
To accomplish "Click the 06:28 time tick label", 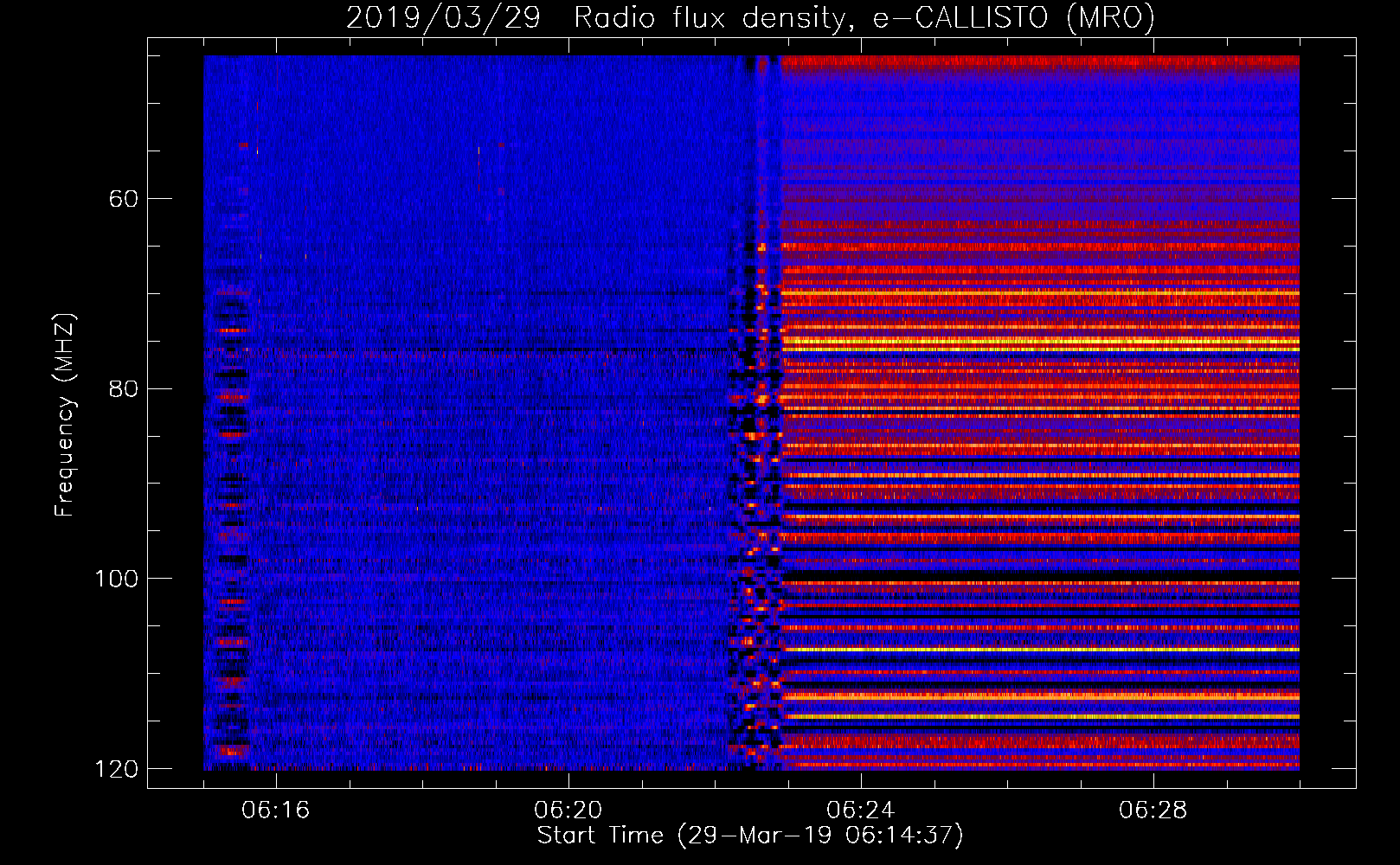I will pos(1153,811).
